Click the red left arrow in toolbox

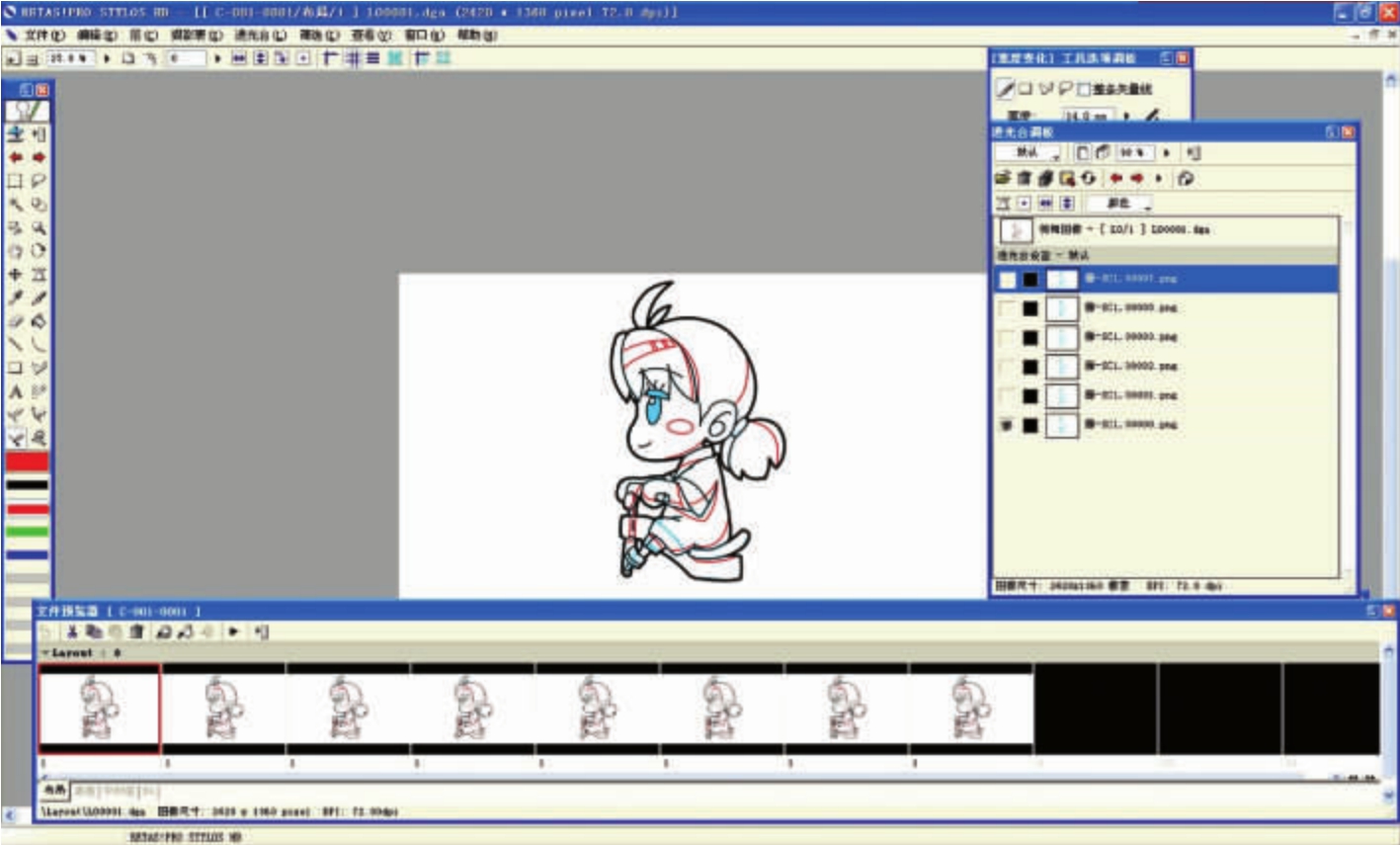point(15,157)
